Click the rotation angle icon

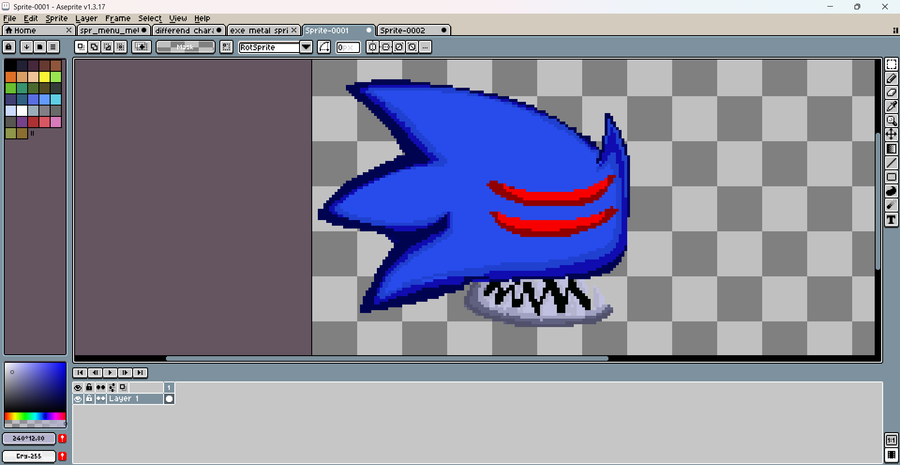(324, 47)
